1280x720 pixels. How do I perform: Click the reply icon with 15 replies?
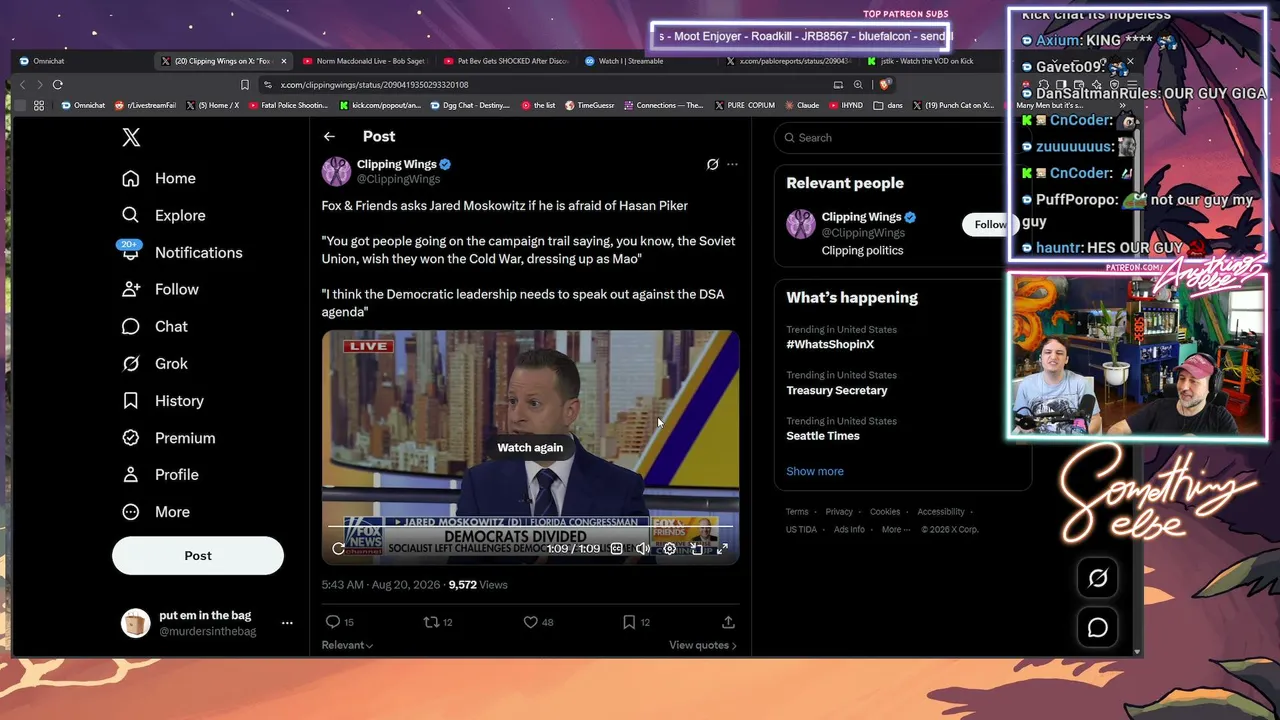(333, 622)
